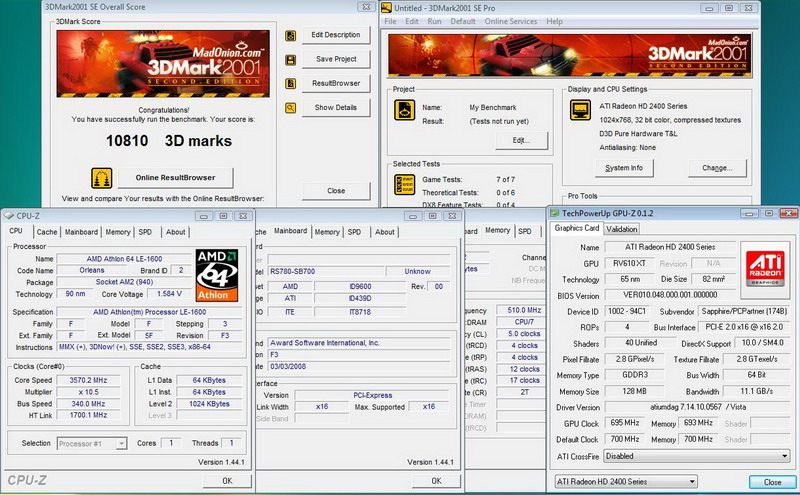Viewport: 800px width, 495px height.
Task: Click the ResultBrowser icon beside its button
Action: (290, 84)
